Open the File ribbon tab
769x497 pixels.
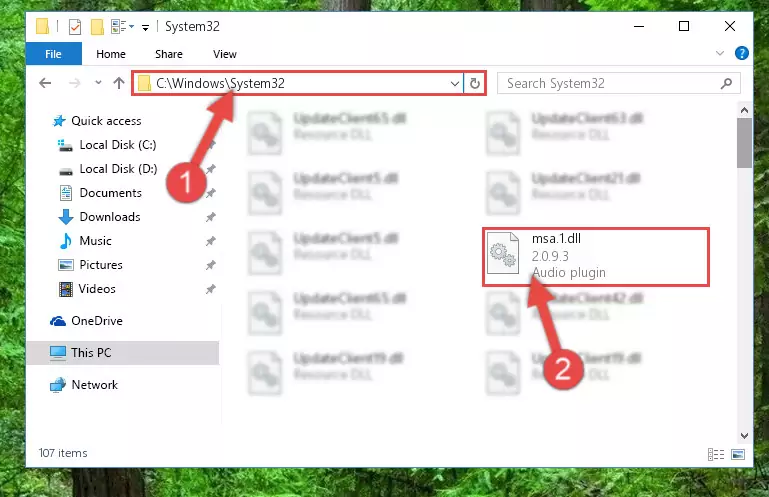tap(53, 54)
